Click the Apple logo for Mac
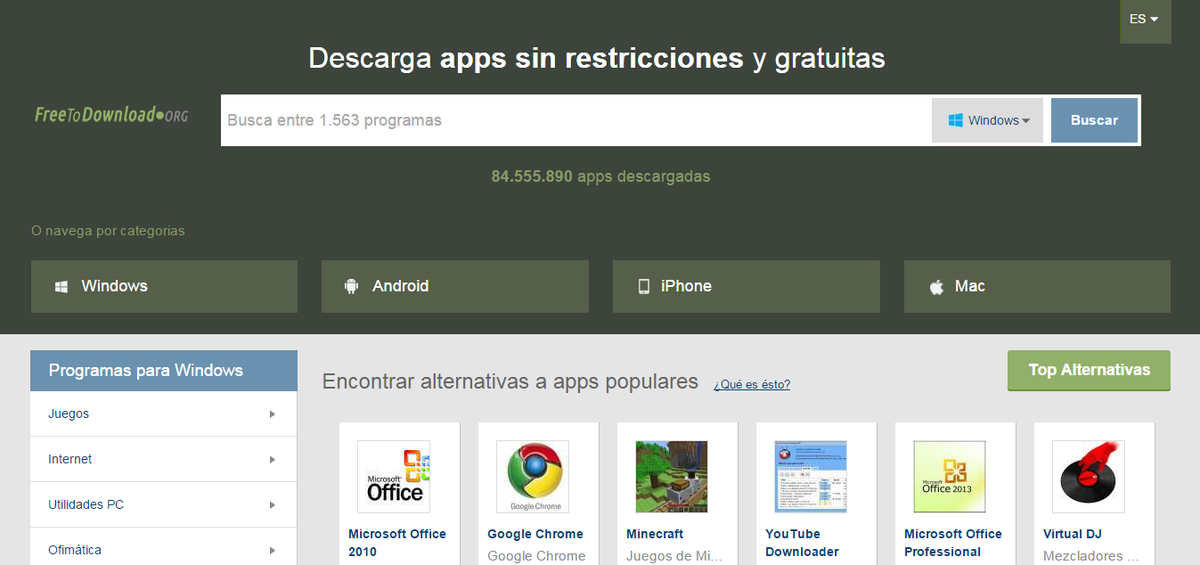 (x=937, y=287)
